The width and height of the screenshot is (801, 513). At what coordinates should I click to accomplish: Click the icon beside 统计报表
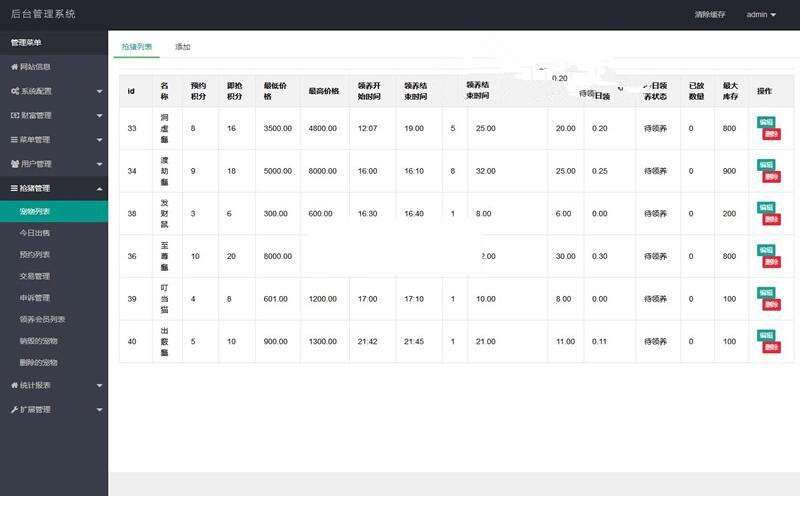click(x=14, y=385)
